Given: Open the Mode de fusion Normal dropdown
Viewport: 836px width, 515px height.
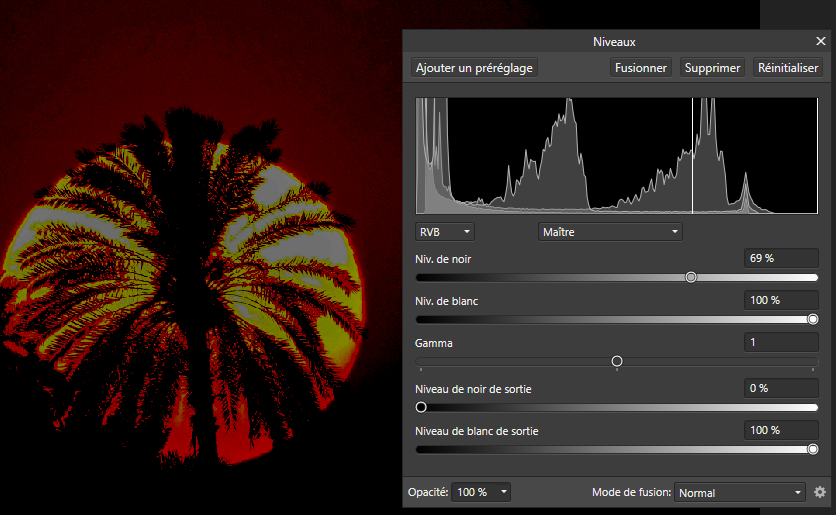Looking at the screenshot, I should 740,493.
